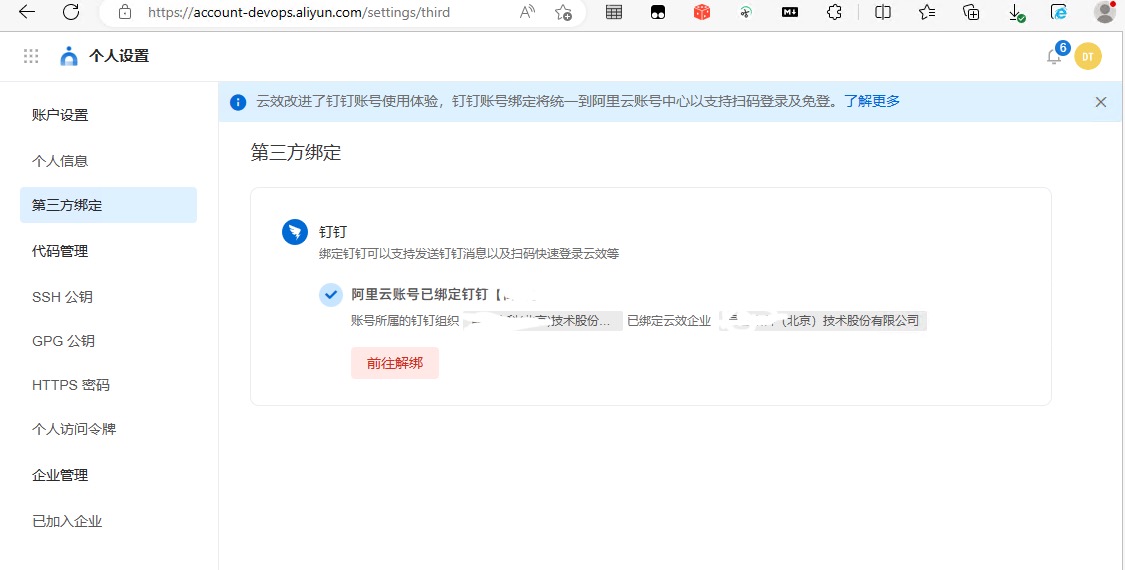Open the browser profile avatar
This screenshot has height=570, width=1125.
coord(1105,11)
